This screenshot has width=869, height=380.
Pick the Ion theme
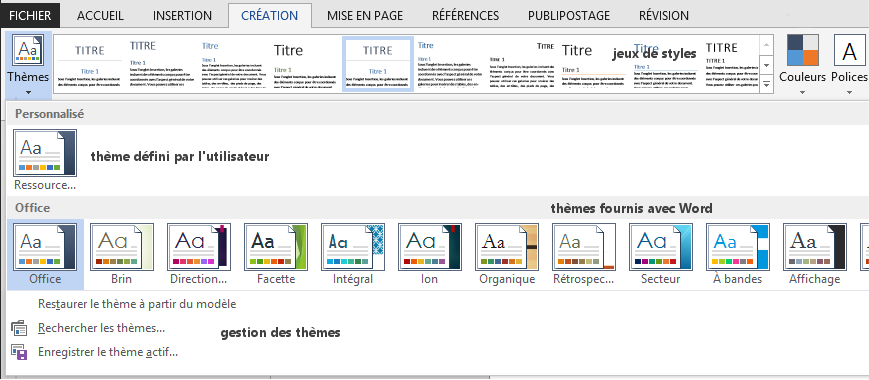(430, 254)
